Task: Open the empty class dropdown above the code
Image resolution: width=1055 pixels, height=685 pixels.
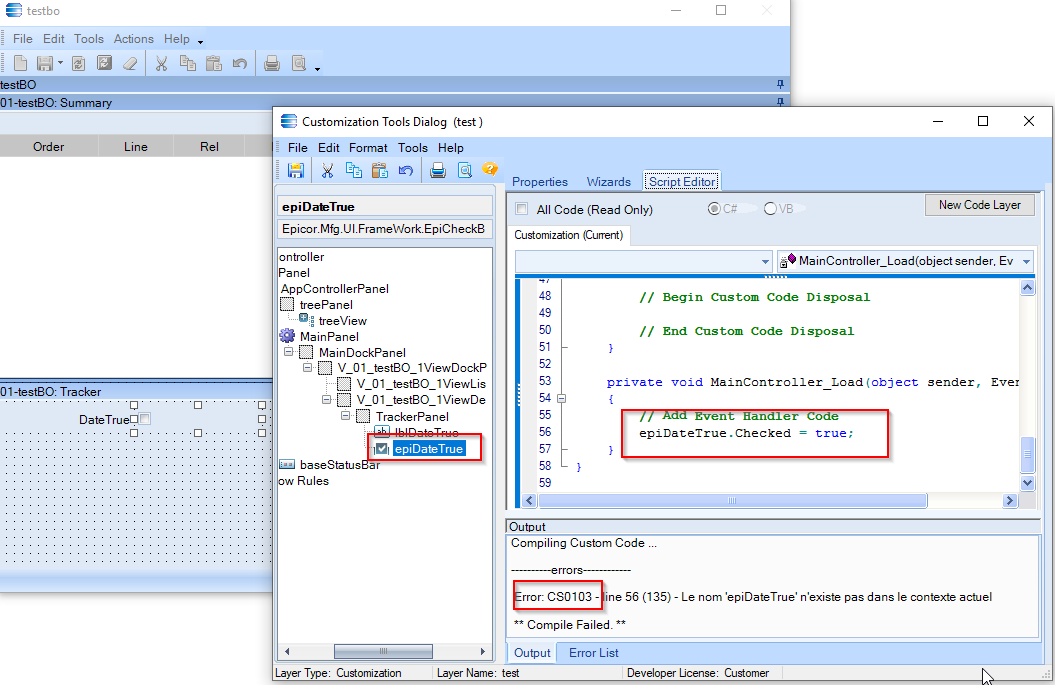Action: tap(643, 261)
